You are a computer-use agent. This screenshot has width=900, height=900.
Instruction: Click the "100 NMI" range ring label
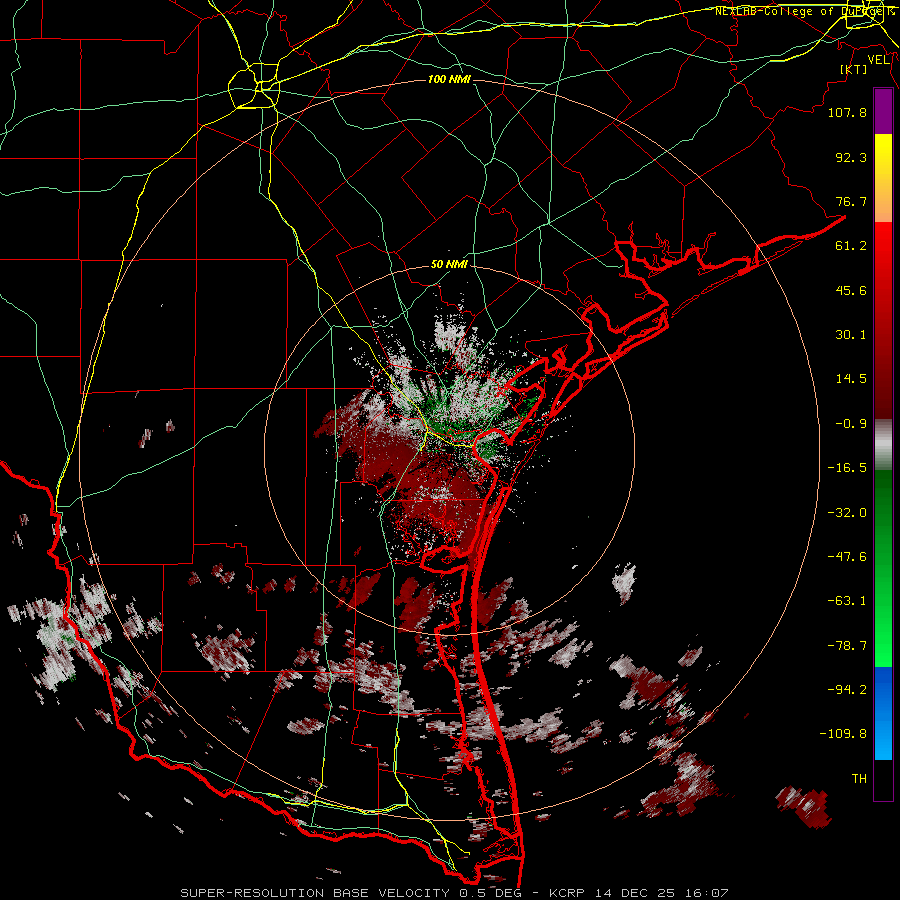(x=449, y=79)
